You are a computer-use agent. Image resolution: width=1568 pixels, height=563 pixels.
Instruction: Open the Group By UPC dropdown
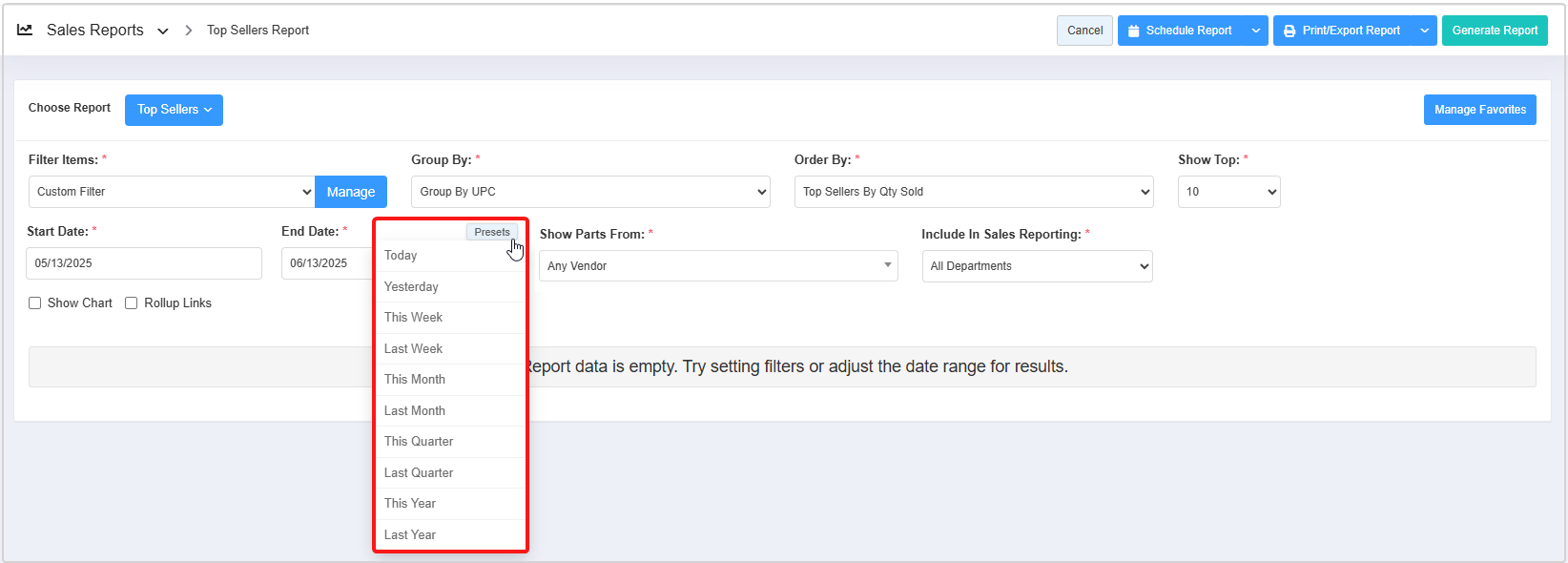click(590, 192)
